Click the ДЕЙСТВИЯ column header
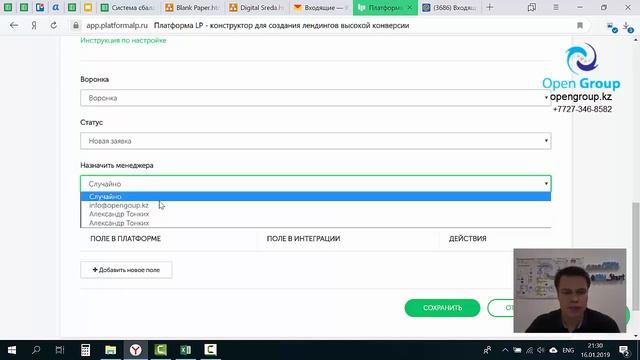640x360 pixels. tap(467, 238)
